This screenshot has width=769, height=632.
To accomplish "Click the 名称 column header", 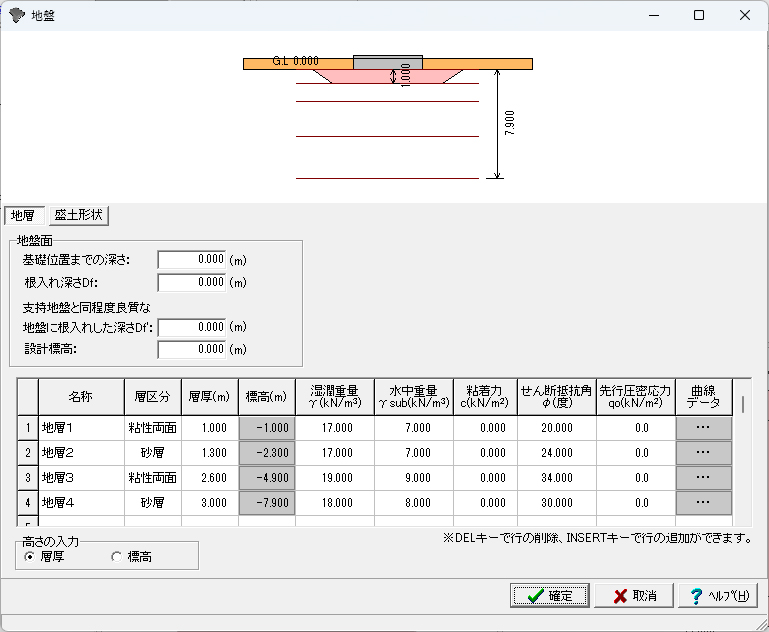I will [81, 397].
